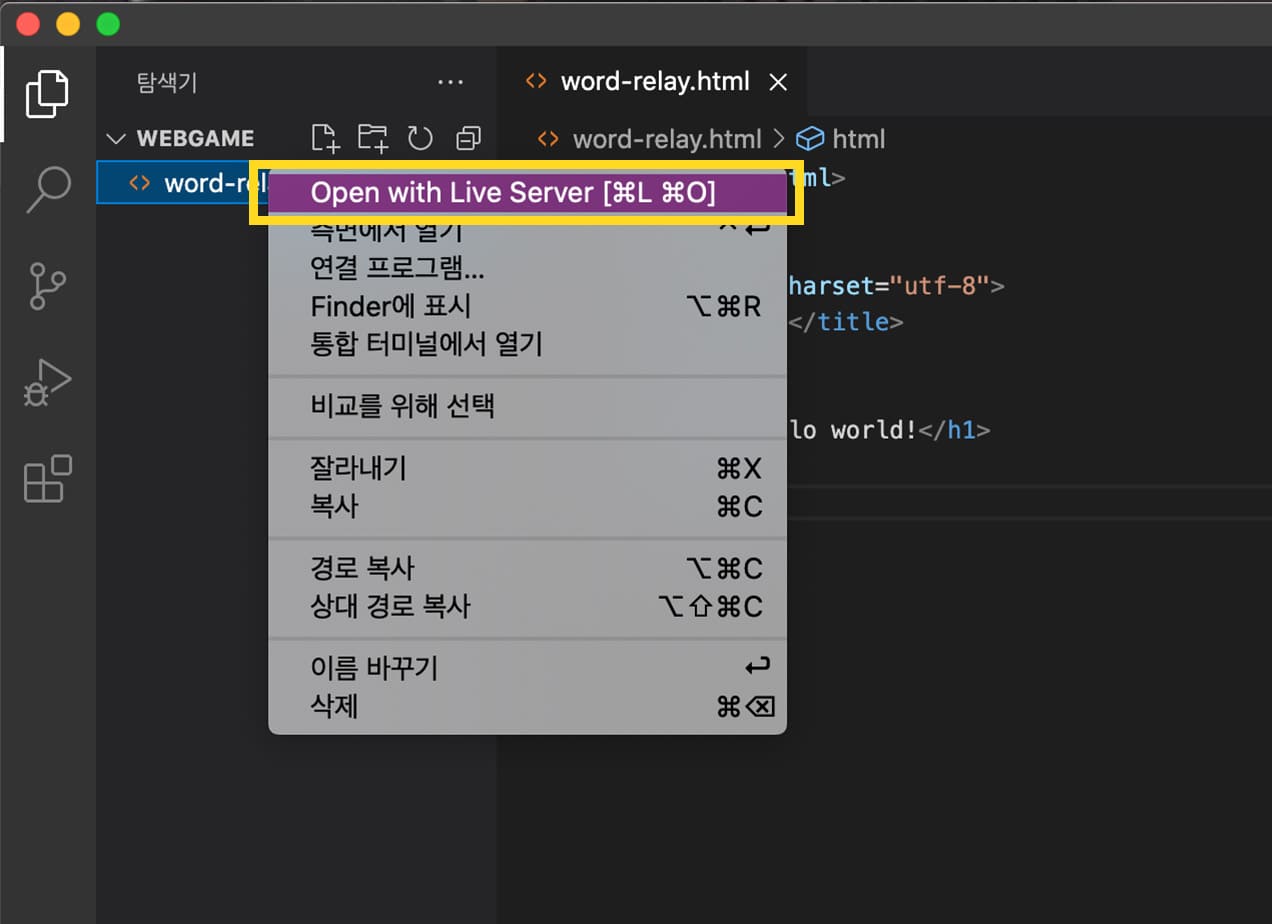The height and width of the screenshot is (924, 1272).
Task: Select the Search icon in the activity bar
Action: [47, 188]
